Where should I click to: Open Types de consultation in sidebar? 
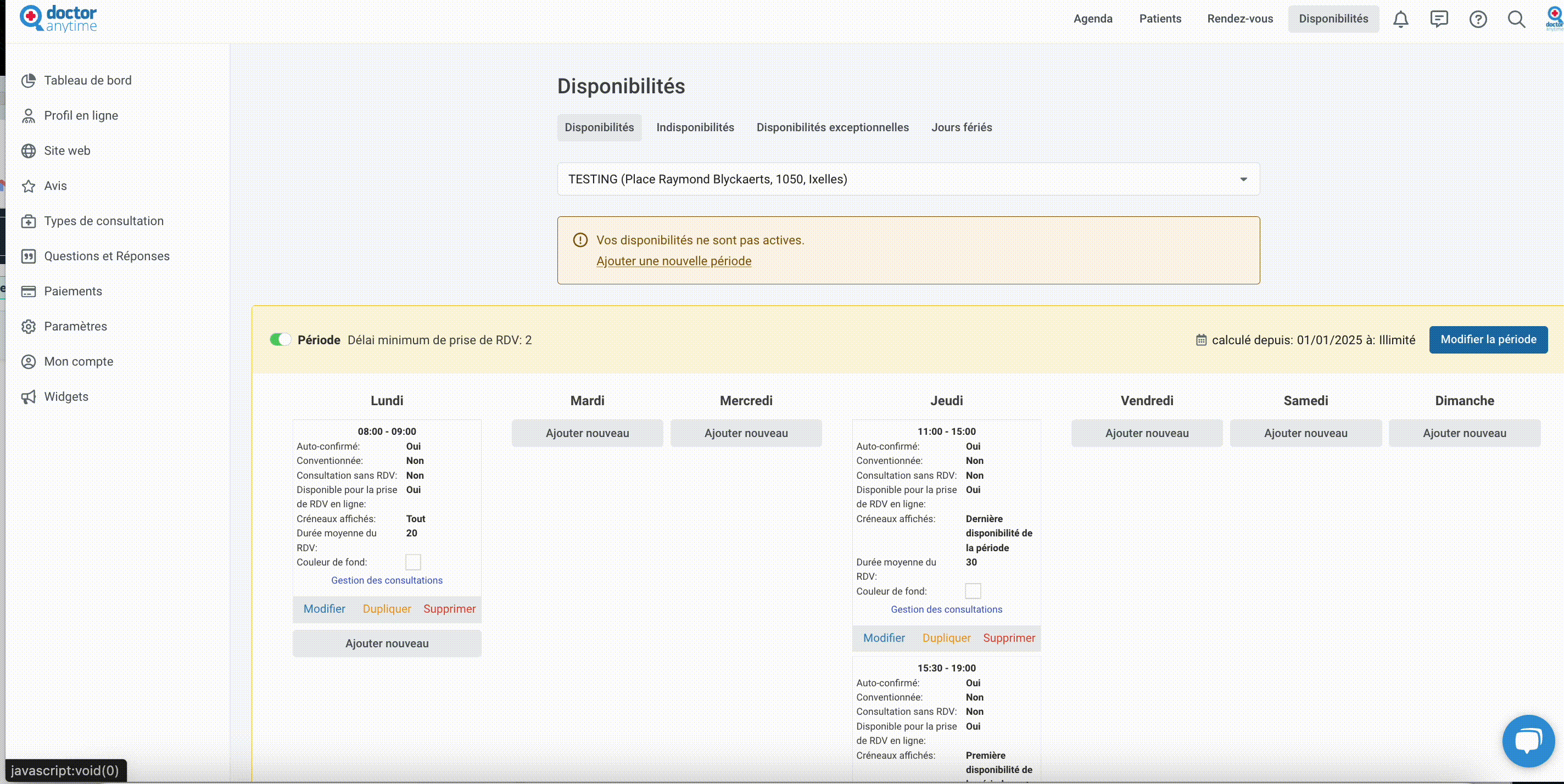(104, 221)
